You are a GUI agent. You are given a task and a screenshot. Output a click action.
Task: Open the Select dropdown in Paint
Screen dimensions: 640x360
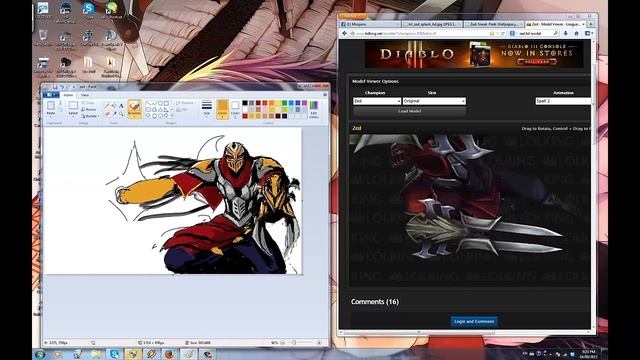point(73,116)
